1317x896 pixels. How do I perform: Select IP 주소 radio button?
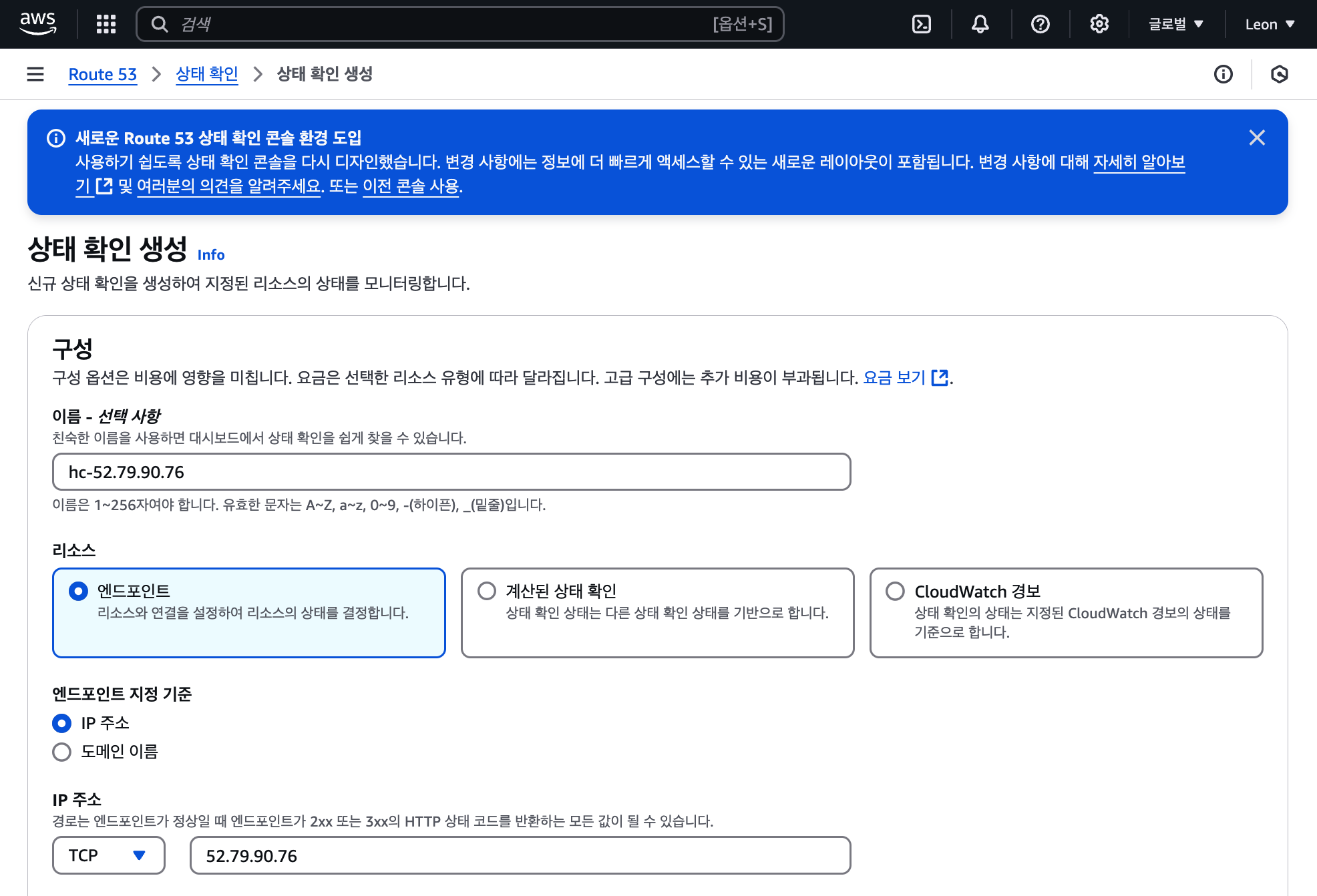pos(61,723)
